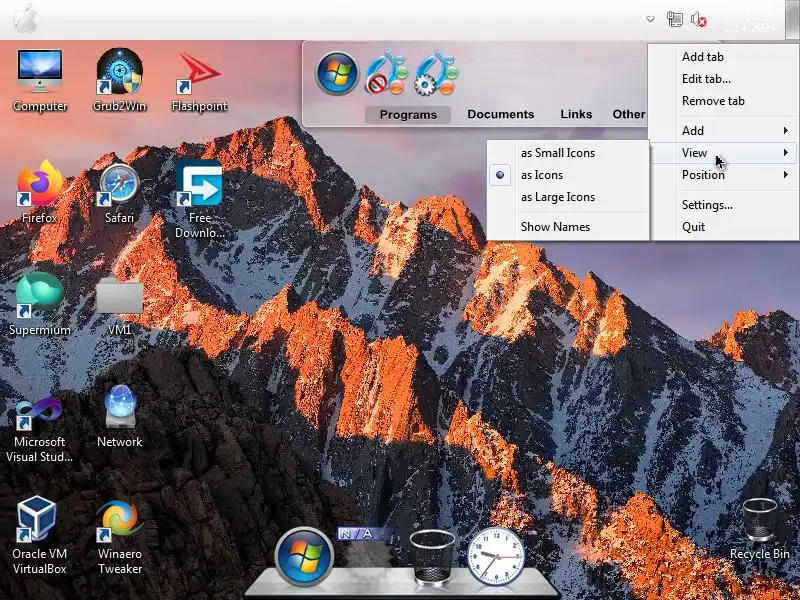Select view as Large Icons
Image resolution: width=800 pixels, height=600 pixels.
(x=568, y=196)
